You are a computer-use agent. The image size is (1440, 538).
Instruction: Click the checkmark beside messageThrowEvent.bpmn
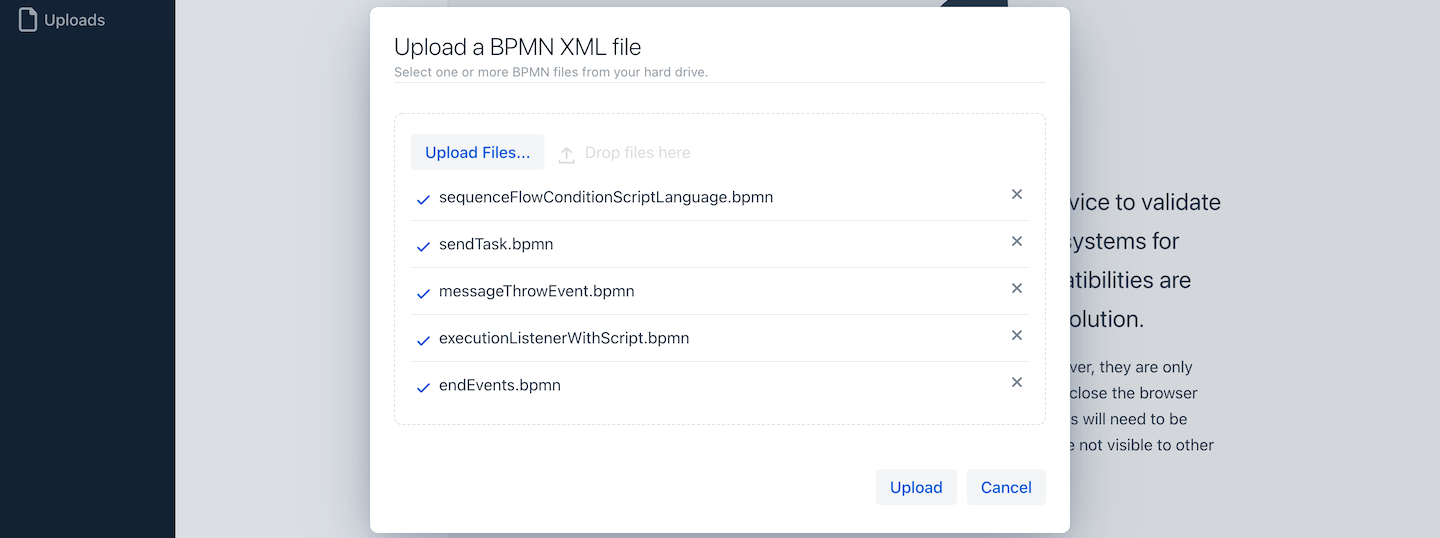coord(423,293)
